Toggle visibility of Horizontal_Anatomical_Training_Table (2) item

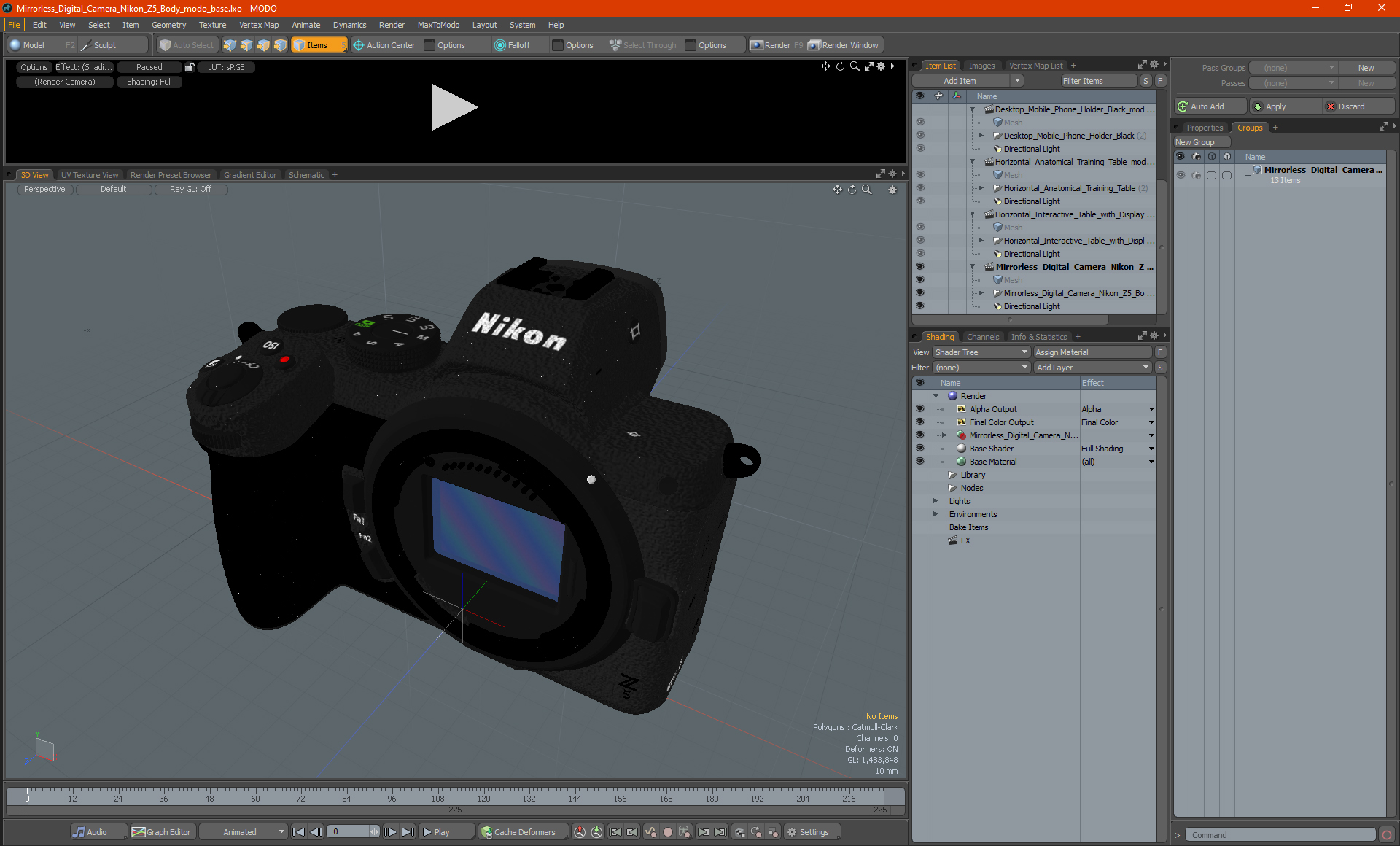pos(919,188)
